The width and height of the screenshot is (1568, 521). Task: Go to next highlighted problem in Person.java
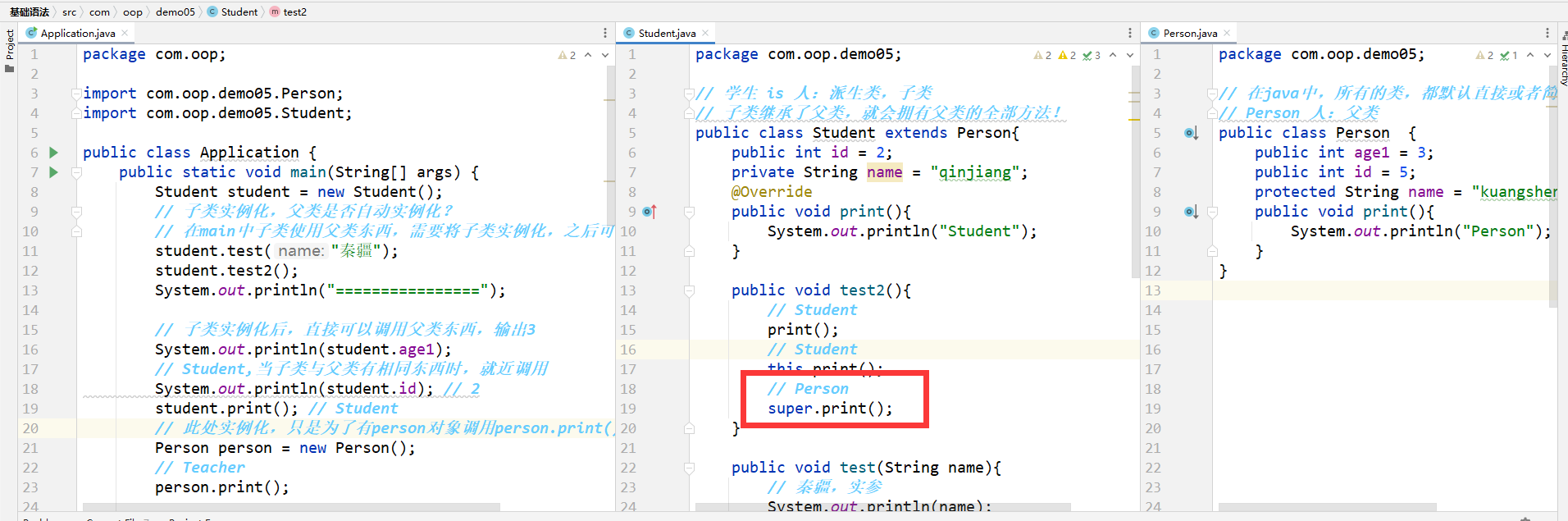point(1547,55)
